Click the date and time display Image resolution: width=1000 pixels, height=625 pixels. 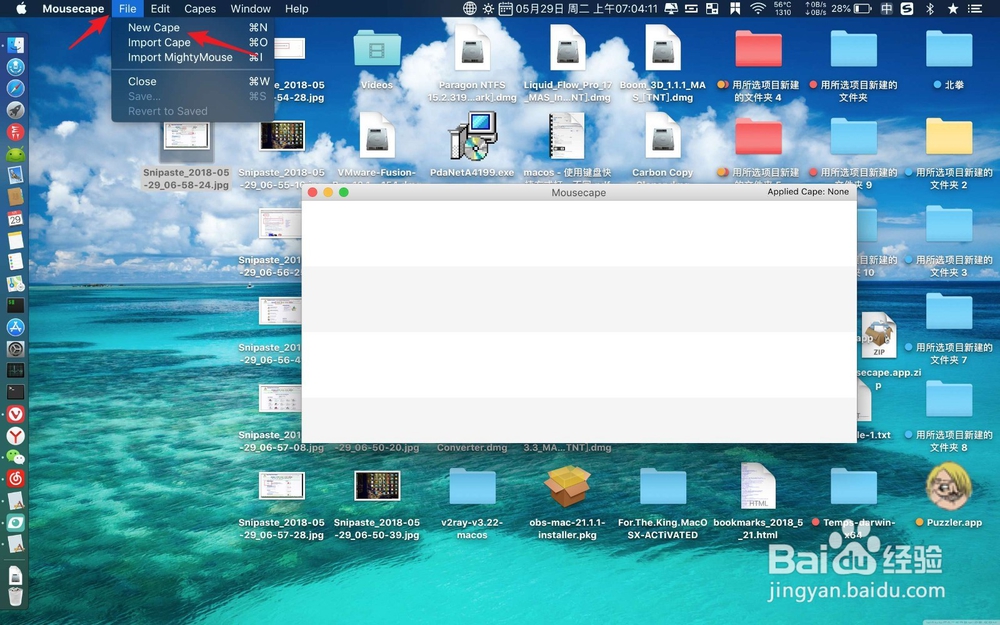click(586, 8)
